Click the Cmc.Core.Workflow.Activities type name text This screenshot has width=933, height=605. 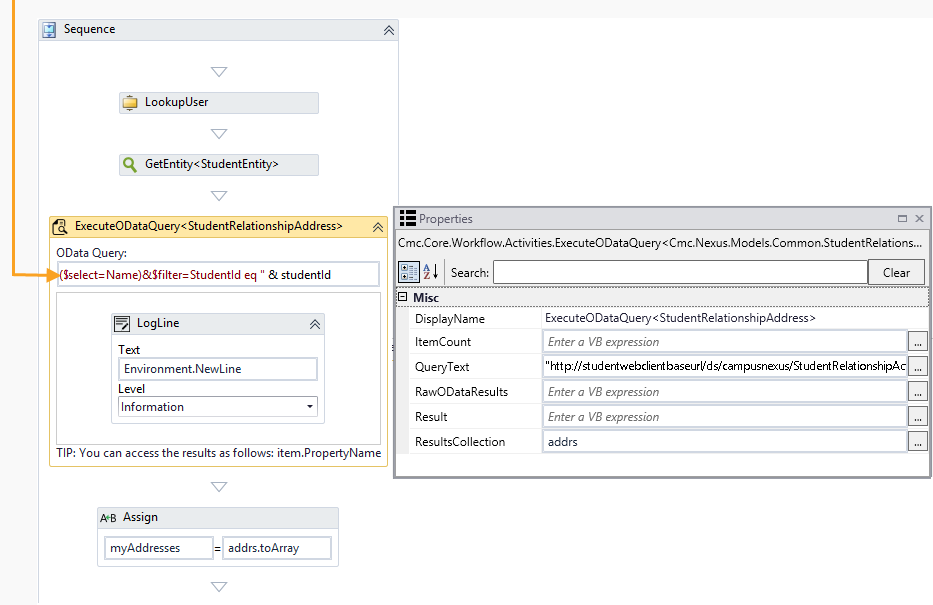point(660,243)
